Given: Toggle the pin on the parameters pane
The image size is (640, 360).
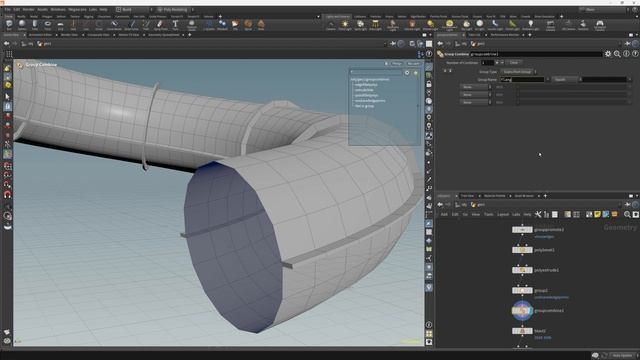Looking at the screenshot, I should 628,44.
